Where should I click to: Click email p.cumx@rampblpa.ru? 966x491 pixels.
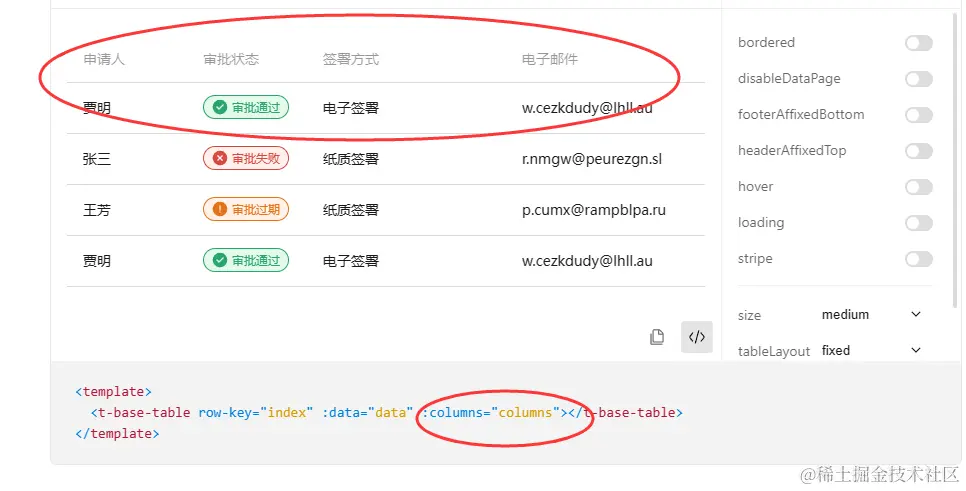[594, 210]
